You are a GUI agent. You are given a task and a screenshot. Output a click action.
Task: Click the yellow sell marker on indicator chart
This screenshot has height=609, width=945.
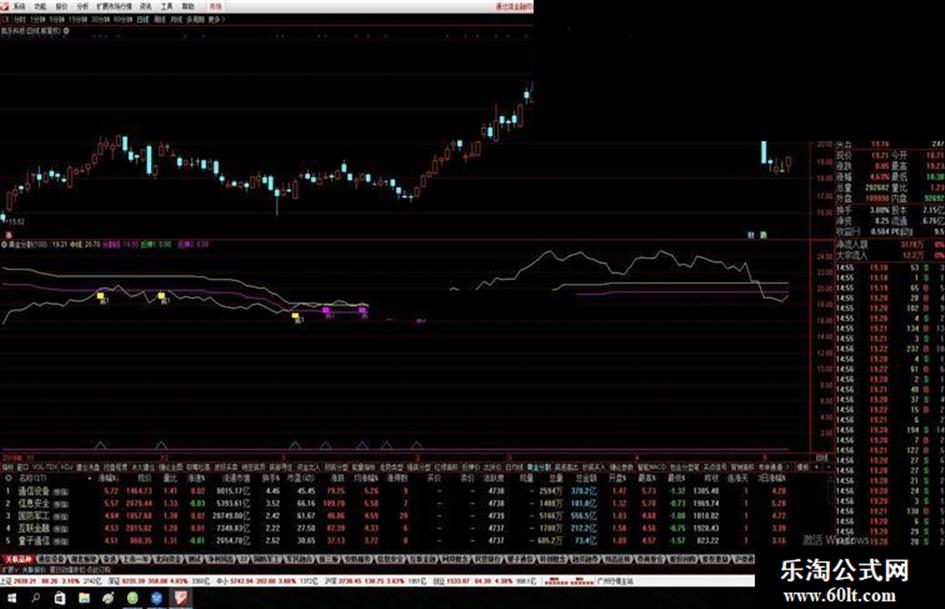(x=100, y=297)
